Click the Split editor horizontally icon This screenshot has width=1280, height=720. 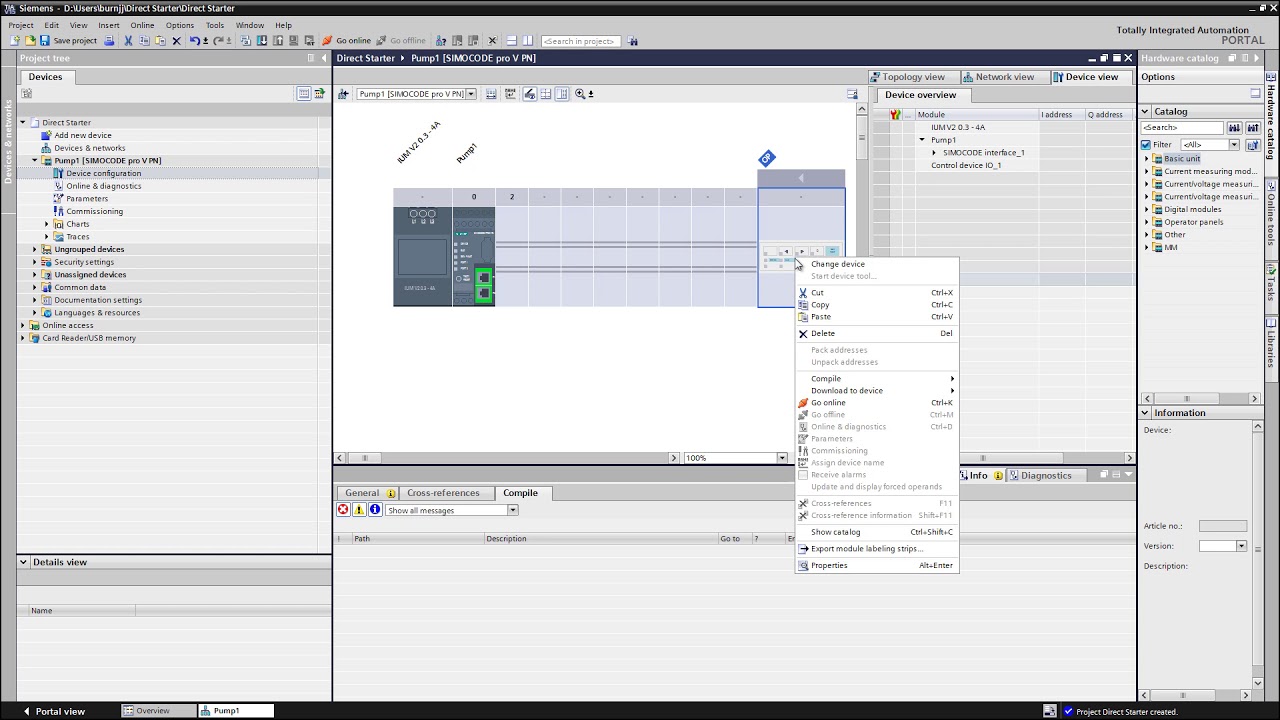tap(511, 41)
